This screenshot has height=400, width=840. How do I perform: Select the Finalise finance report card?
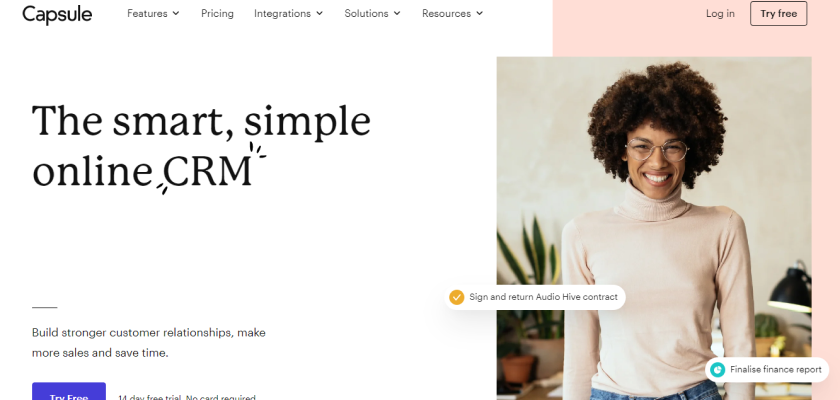[x=767, y=369]
